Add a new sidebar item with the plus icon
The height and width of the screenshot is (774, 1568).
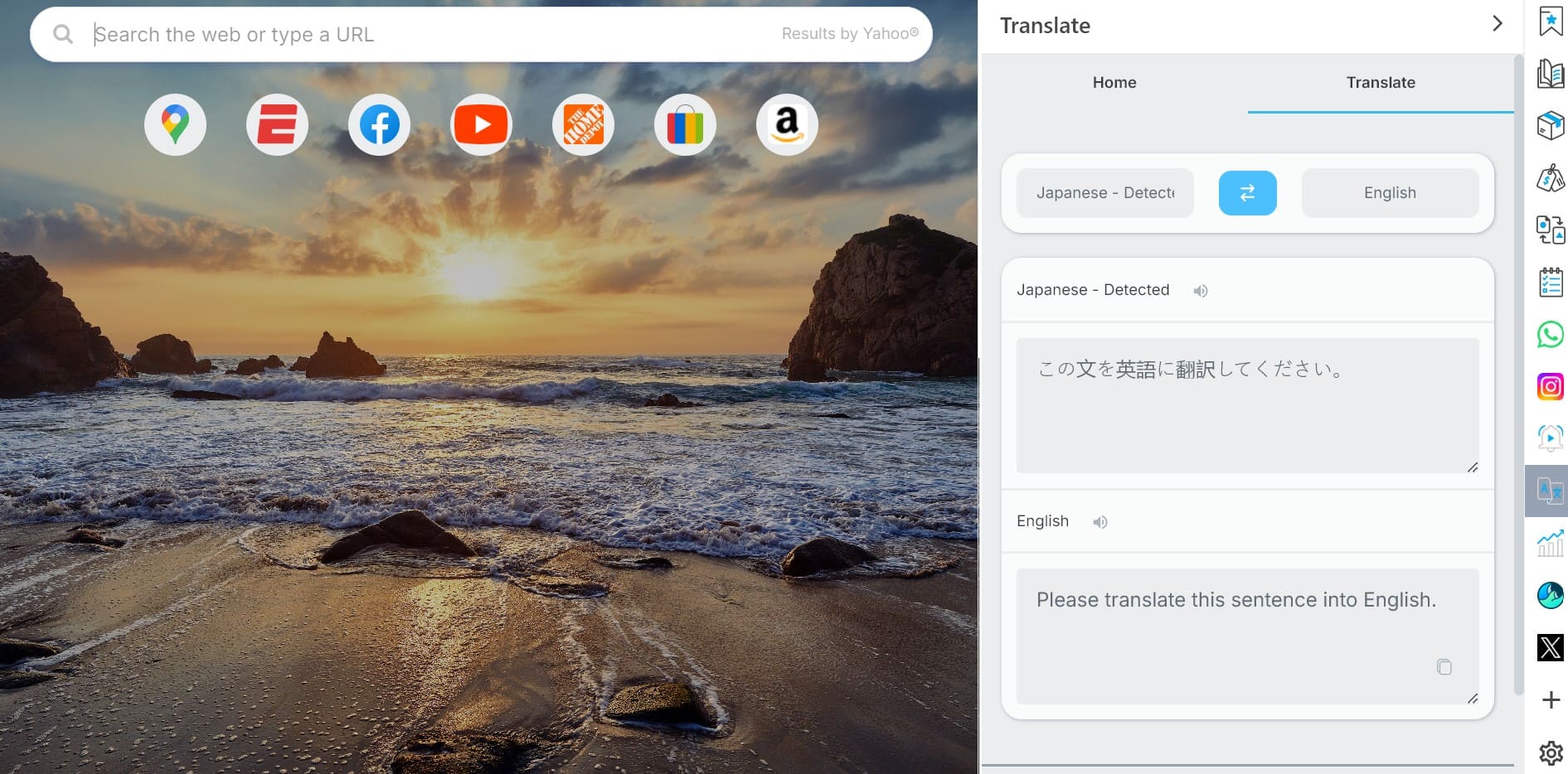1549,699
